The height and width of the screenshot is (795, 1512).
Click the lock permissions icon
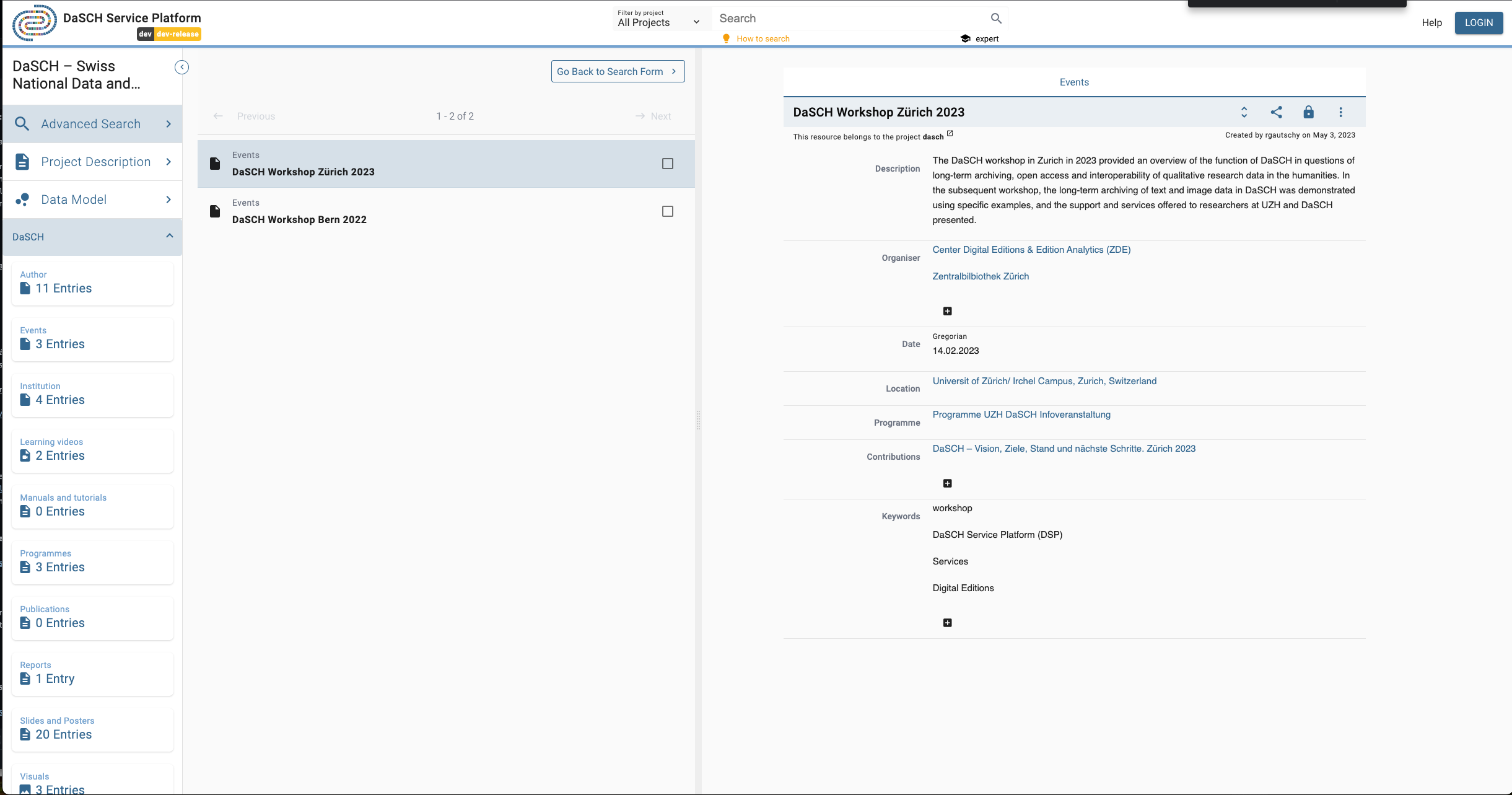pos(1308,112)
